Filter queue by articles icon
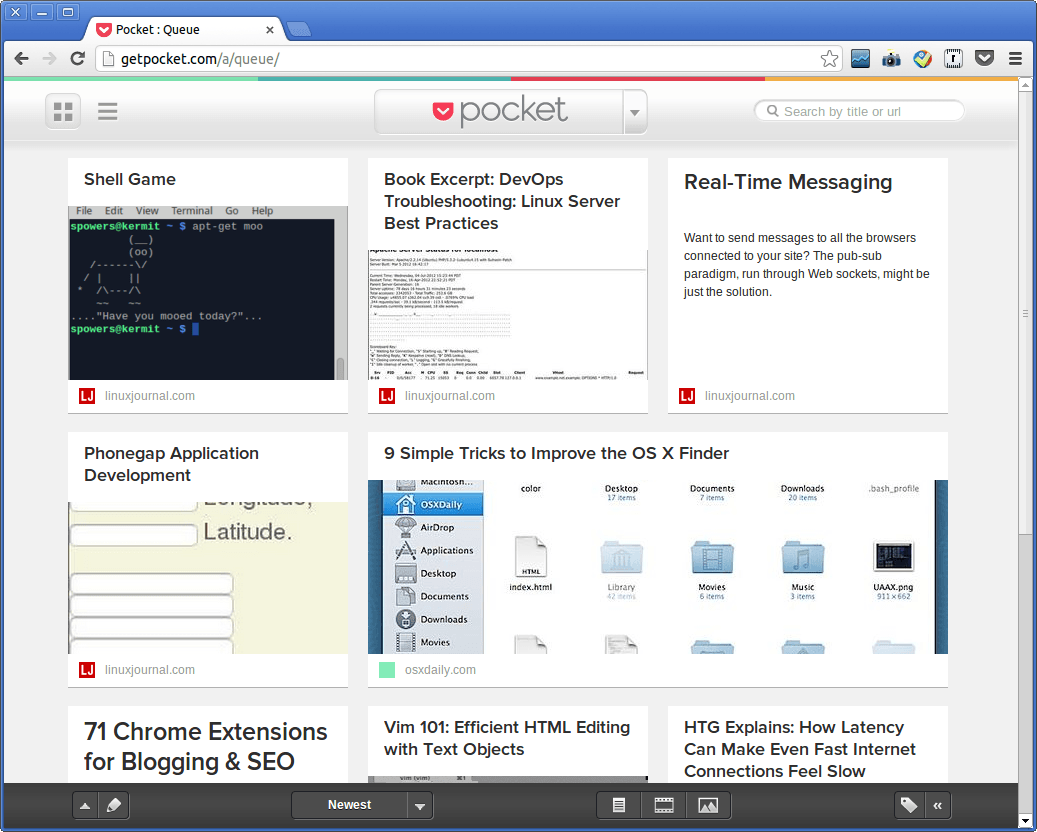 [x=619, y=805]
